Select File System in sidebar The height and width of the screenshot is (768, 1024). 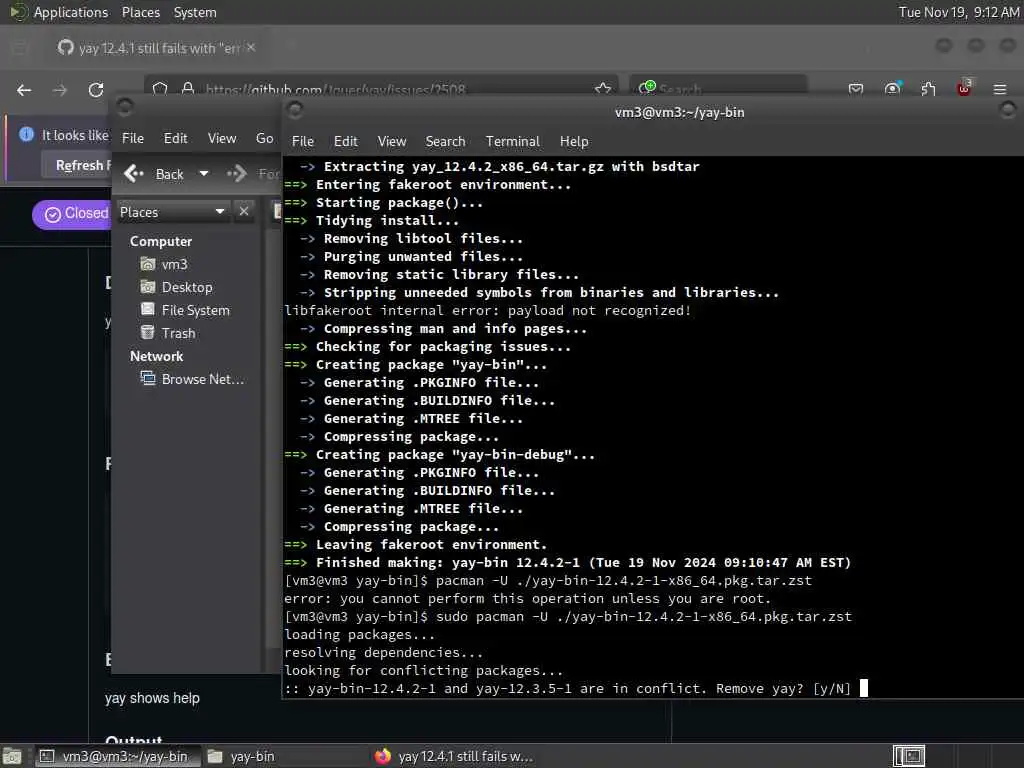pyautogui.click(x=185, y=310)
